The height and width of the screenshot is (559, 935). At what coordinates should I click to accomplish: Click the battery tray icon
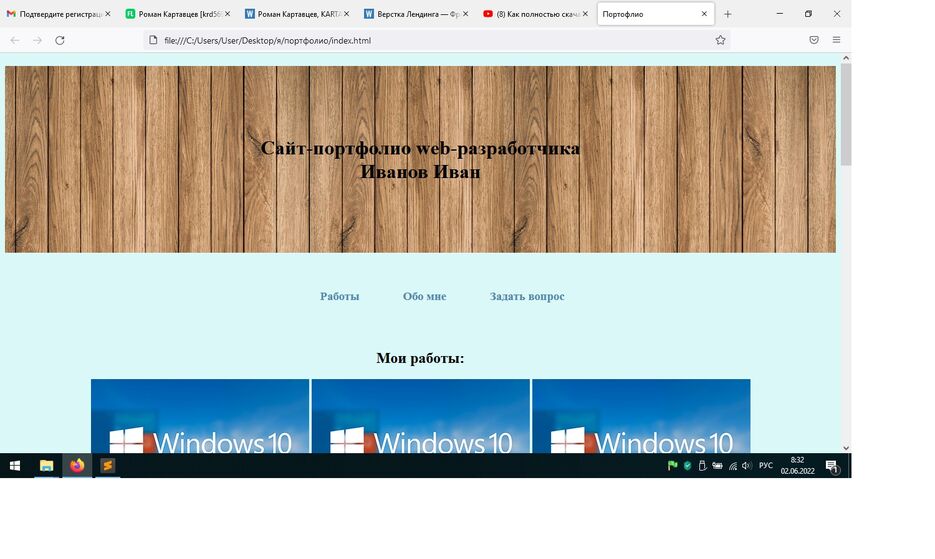[717, 465]
